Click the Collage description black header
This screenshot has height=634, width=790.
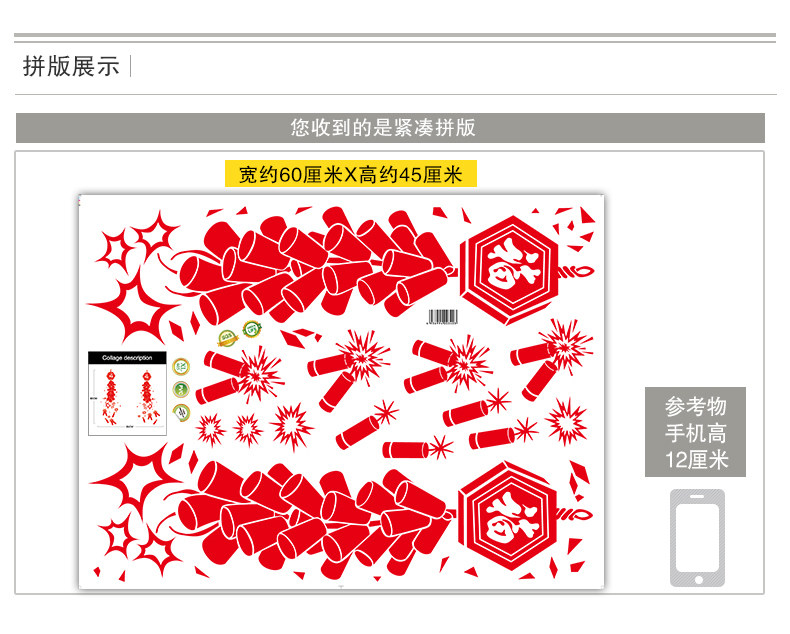point(127,358)
